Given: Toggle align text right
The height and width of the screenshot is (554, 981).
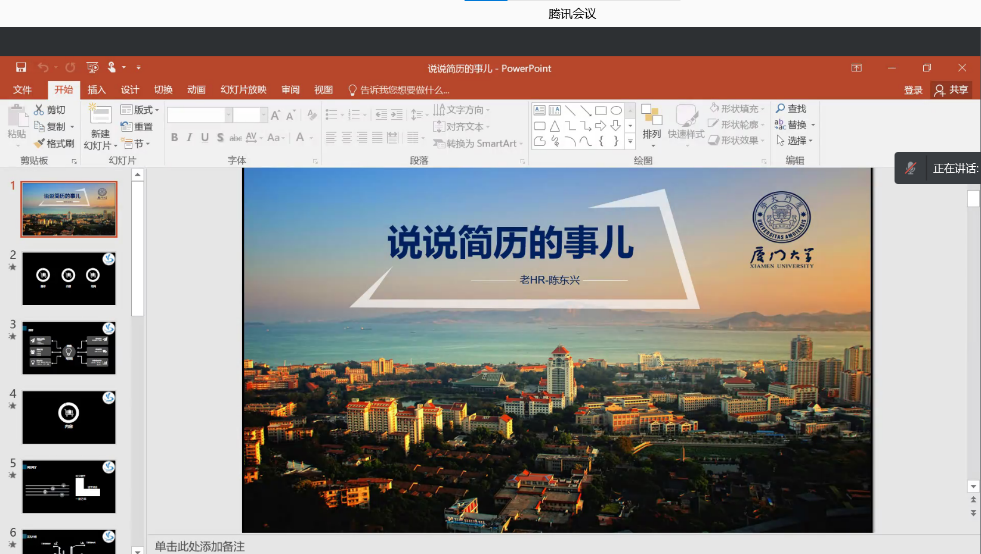Looking at the screenshot, I should (x=362, y=138).
